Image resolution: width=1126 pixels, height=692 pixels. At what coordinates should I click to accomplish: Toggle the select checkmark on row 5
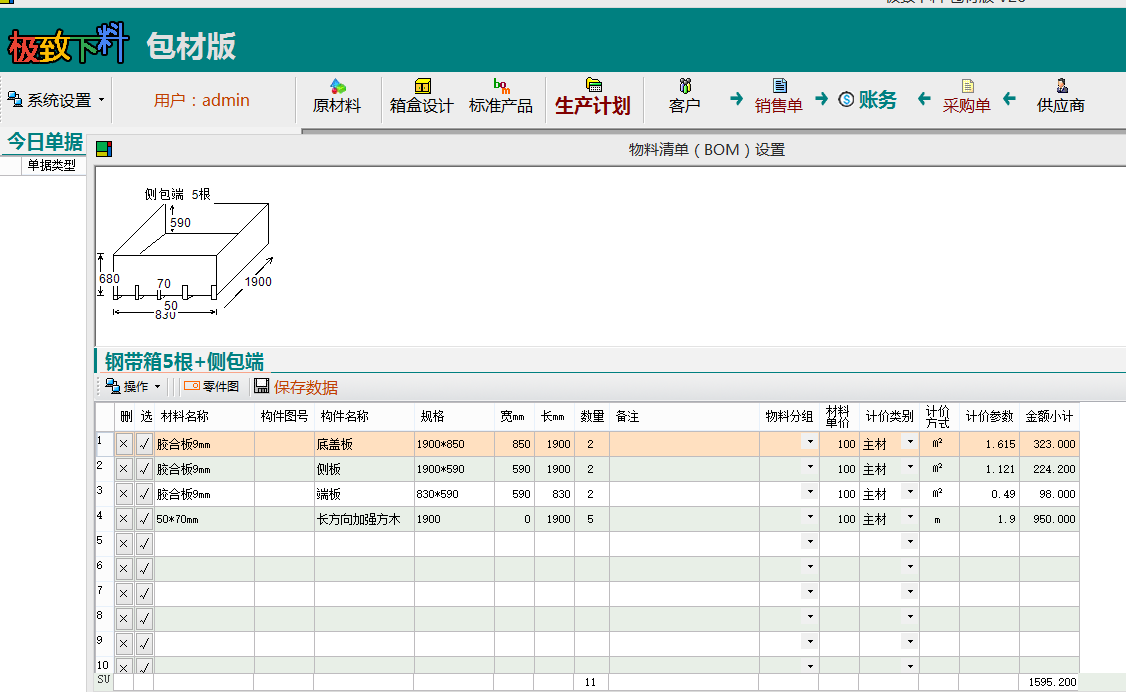[x=144, y=544]
